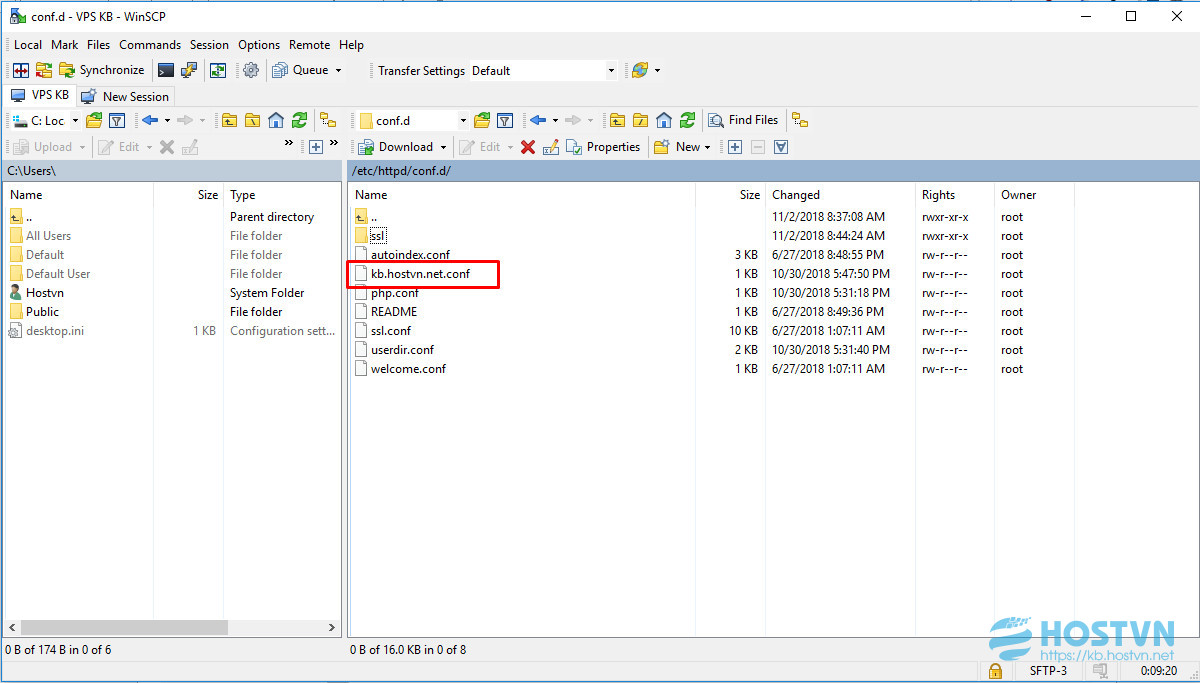
Task: Open the Queue button
Action: pyautogui.click(x=300, y=70)
